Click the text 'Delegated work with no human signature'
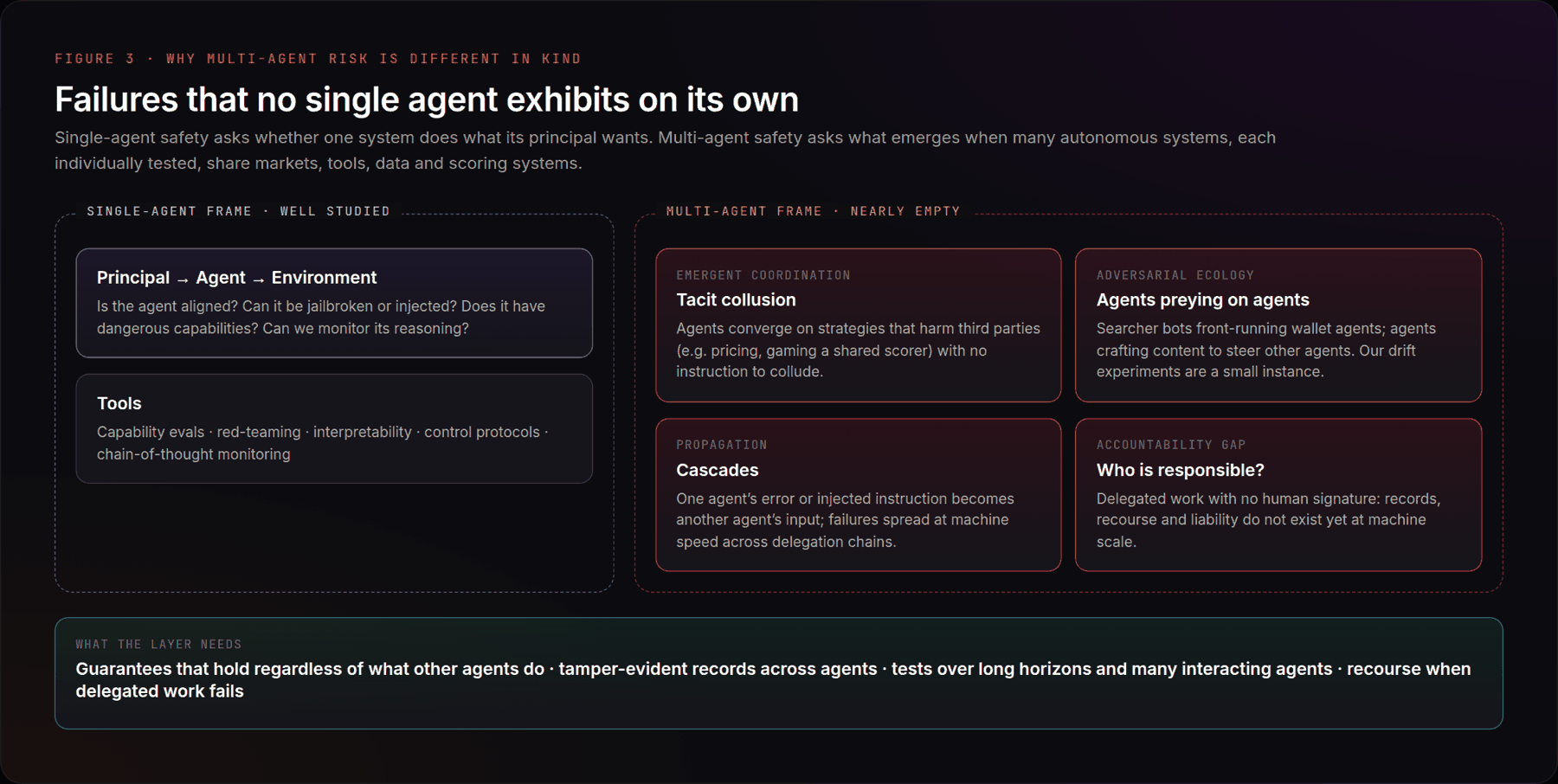This screenshot has width=1558, height=784. click(1268, 520)
